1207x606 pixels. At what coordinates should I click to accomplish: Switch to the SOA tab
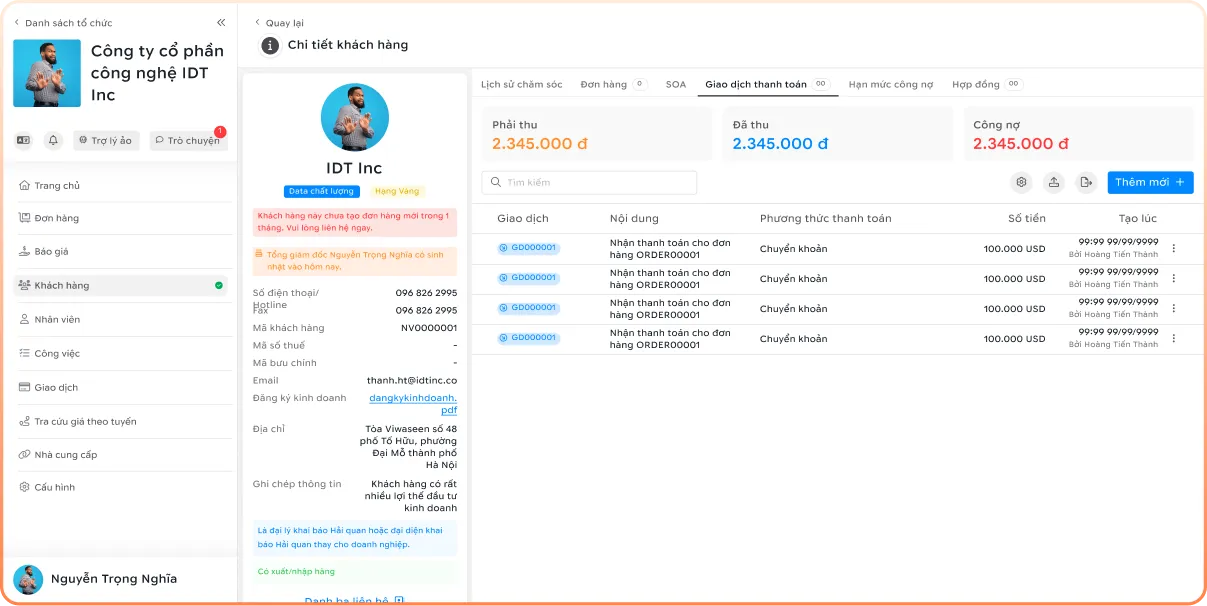[x=676, y=85]
